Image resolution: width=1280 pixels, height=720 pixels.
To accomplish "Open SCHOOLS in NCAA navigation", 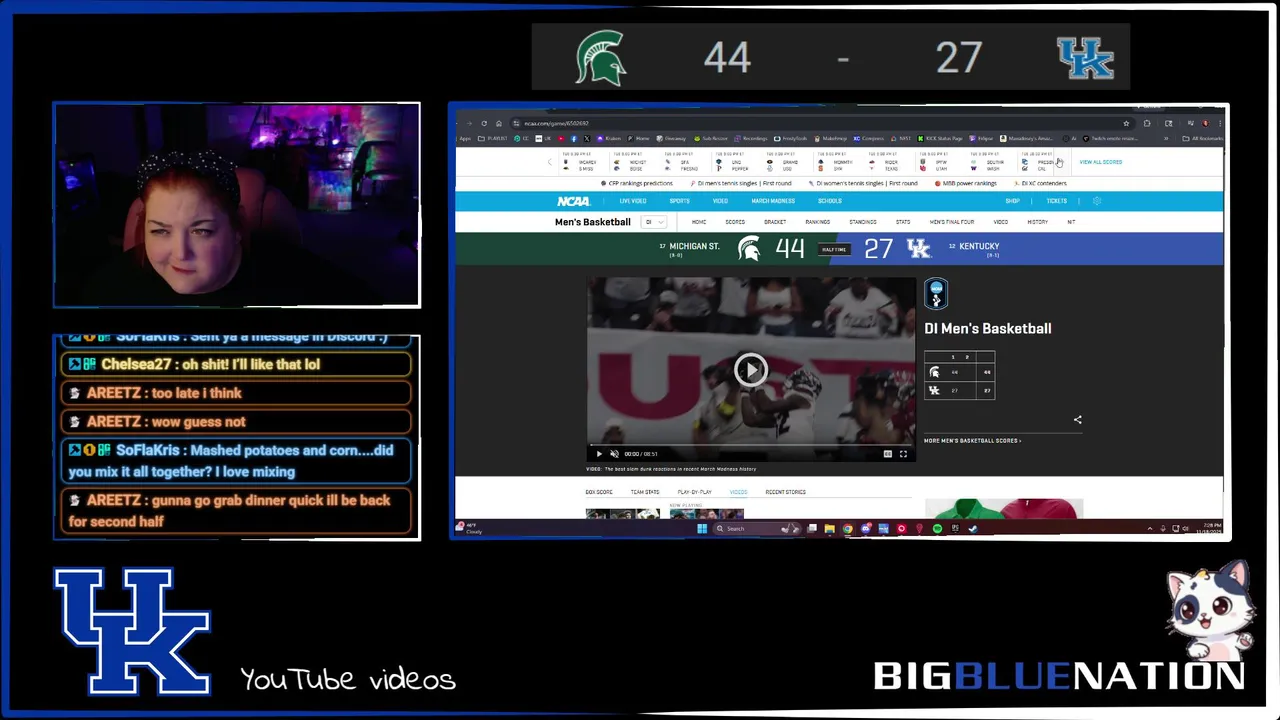I will click(829, 201).
